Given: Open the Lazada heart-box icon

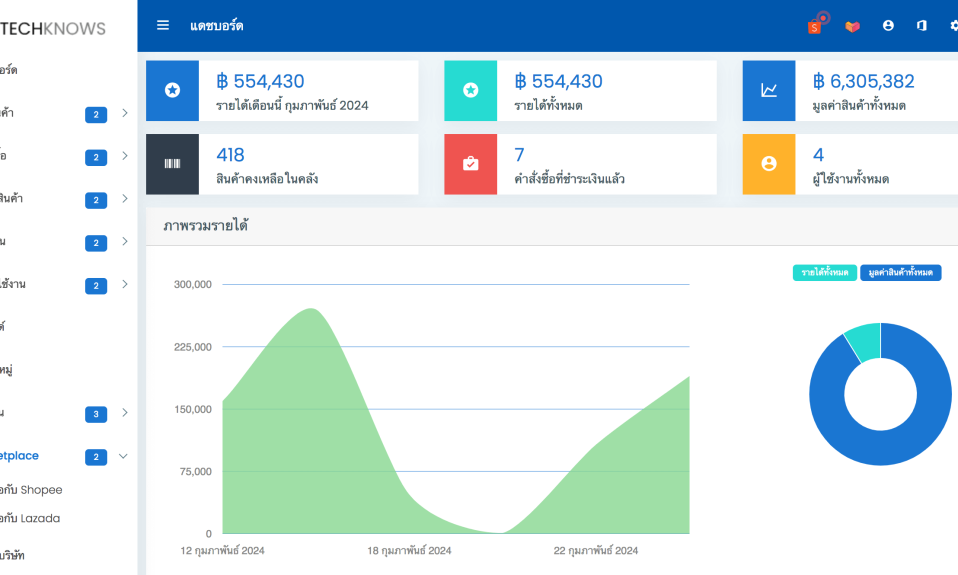Looking at the screenshot, I should tap(852, 26).
